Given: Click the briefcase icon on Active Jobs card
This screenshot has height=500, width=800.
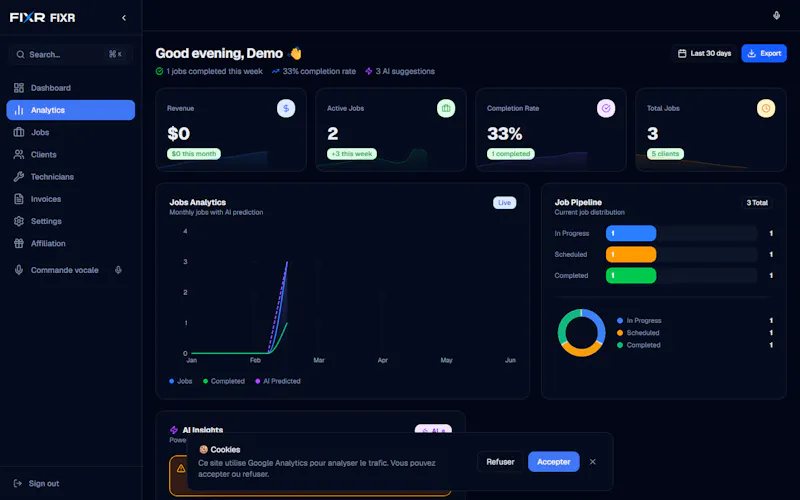Looking at the screenshot, I should [x=446, y=108].
